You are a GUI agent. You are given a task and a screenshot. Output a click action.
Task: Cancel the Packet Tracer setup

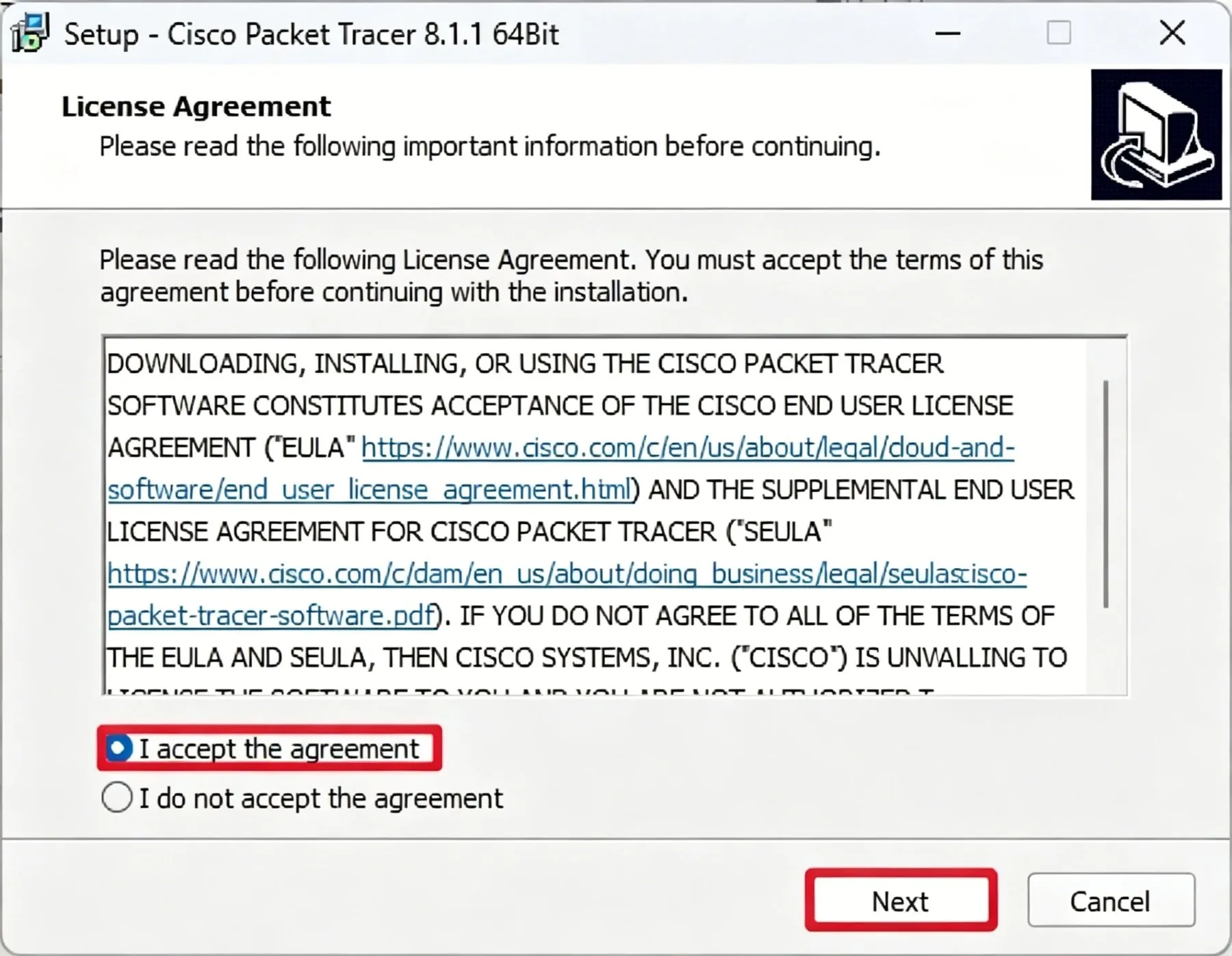point(1111,901)
